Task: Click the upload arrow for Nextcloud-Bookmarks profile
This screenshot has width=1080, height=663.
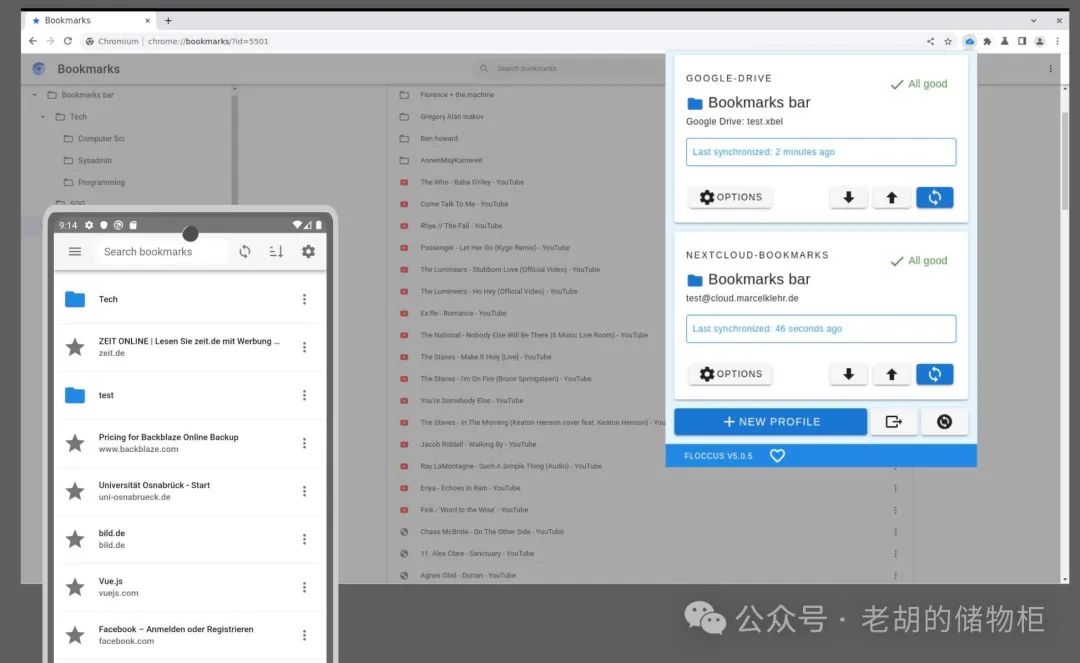Action: (x=891, y=375)
